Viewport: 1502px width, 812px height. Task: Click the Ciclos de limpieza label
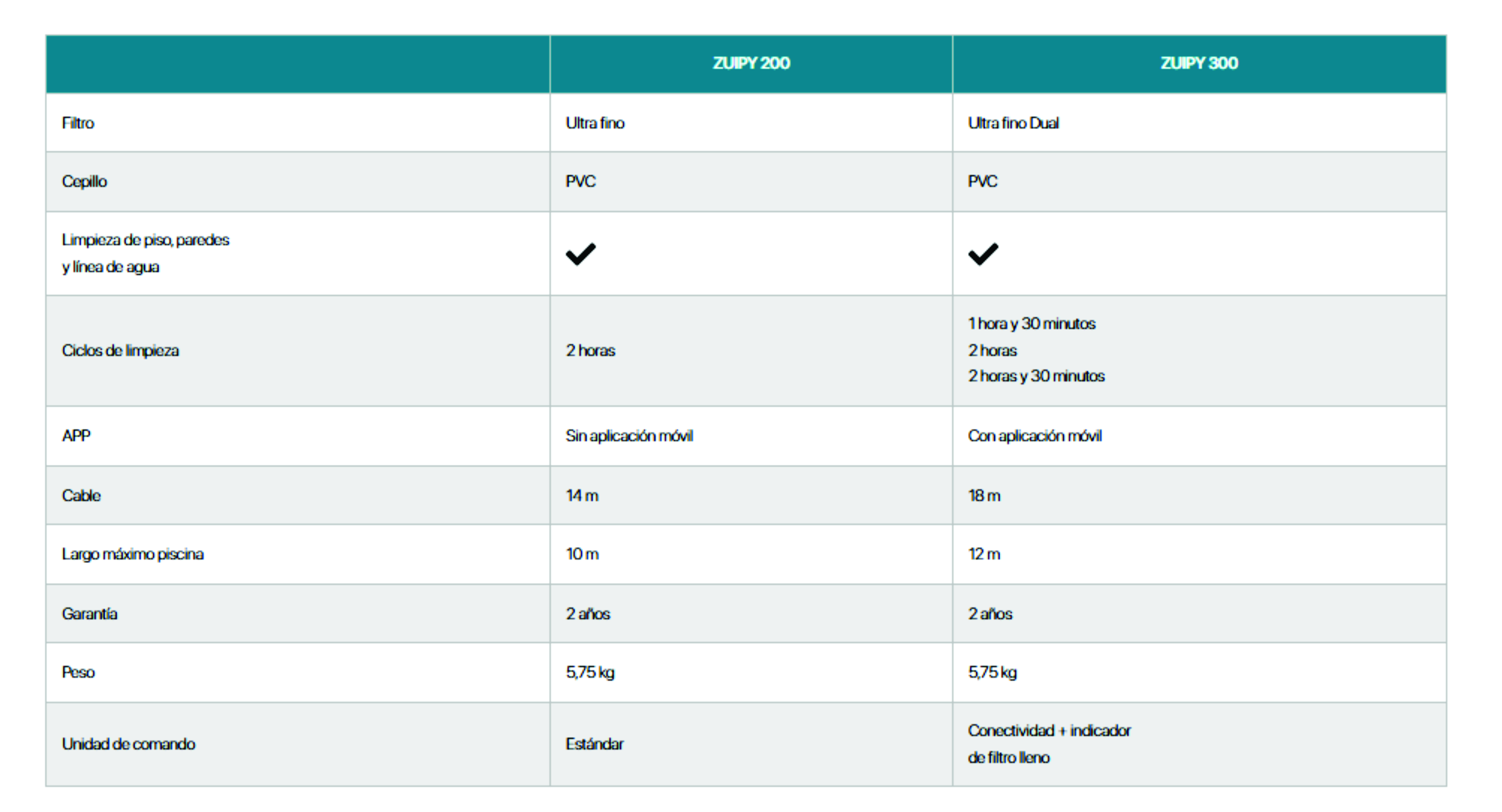(121, 350)
